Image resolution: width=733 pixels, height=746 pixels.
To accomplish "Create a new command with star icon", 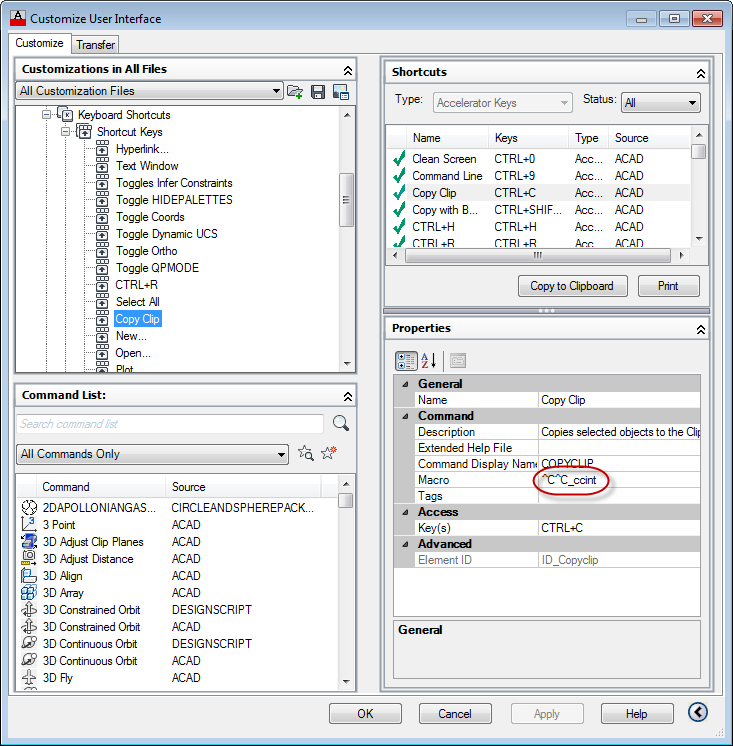I will click(x=329, y=454).
